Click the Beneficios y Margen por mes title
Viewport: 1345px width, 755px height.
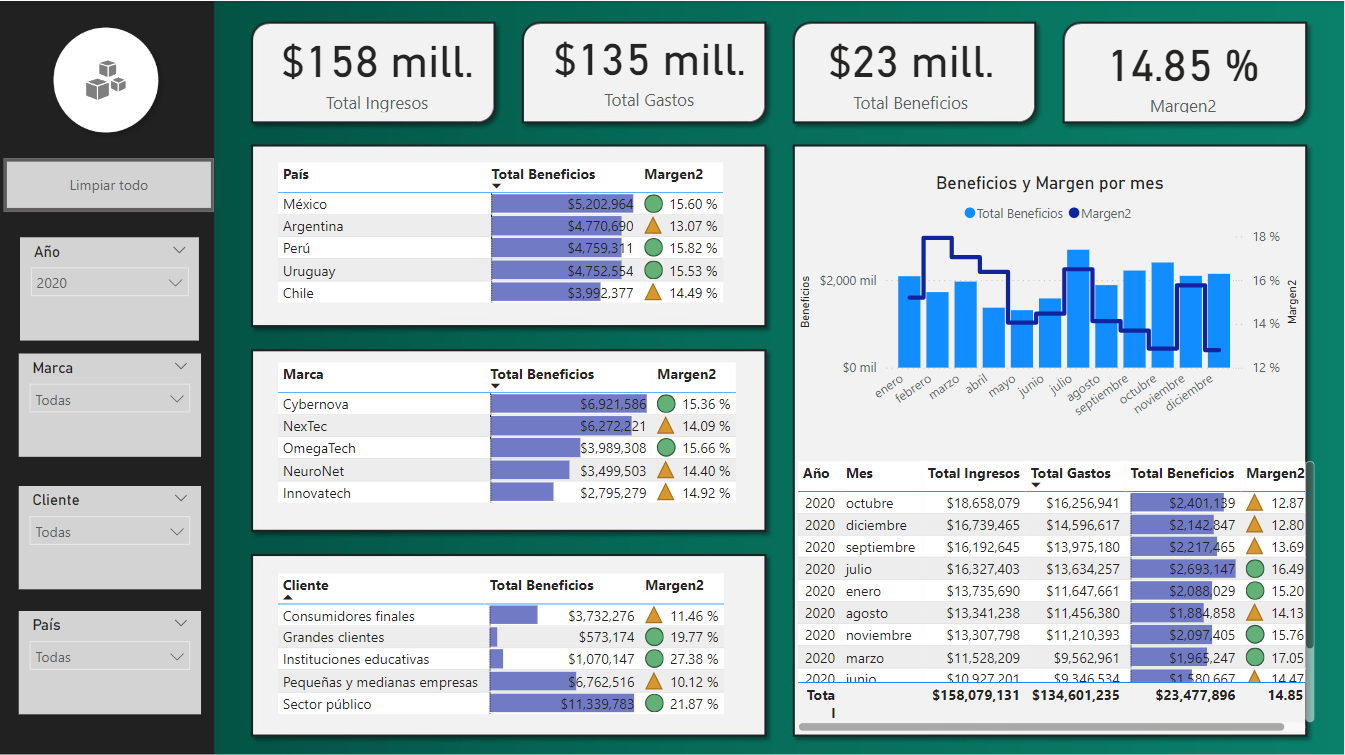click(x=1050, y=183)
